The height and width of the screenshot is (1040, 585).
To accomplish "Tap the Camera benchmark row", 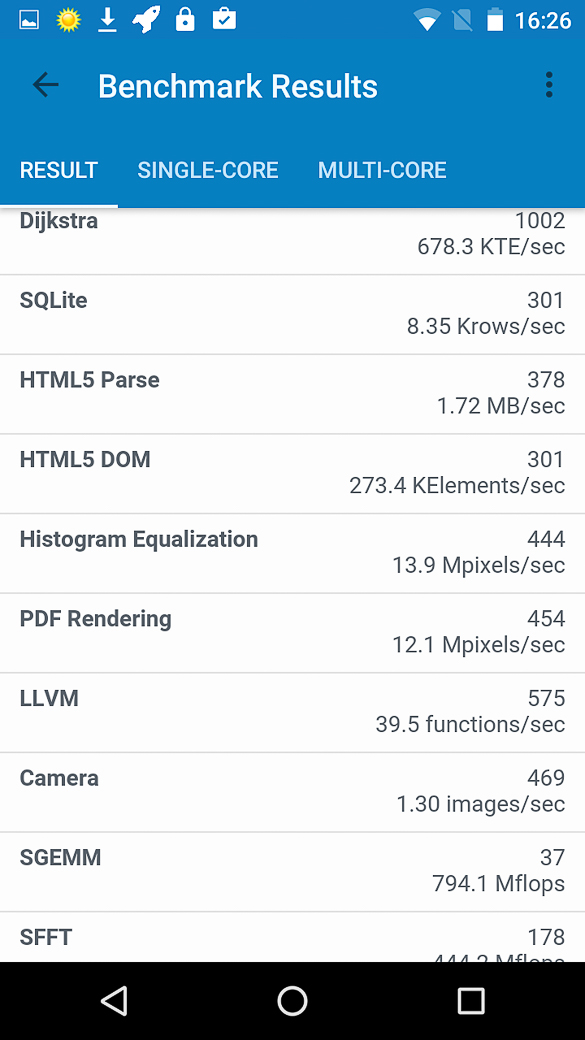I will (x=292, y=792).
